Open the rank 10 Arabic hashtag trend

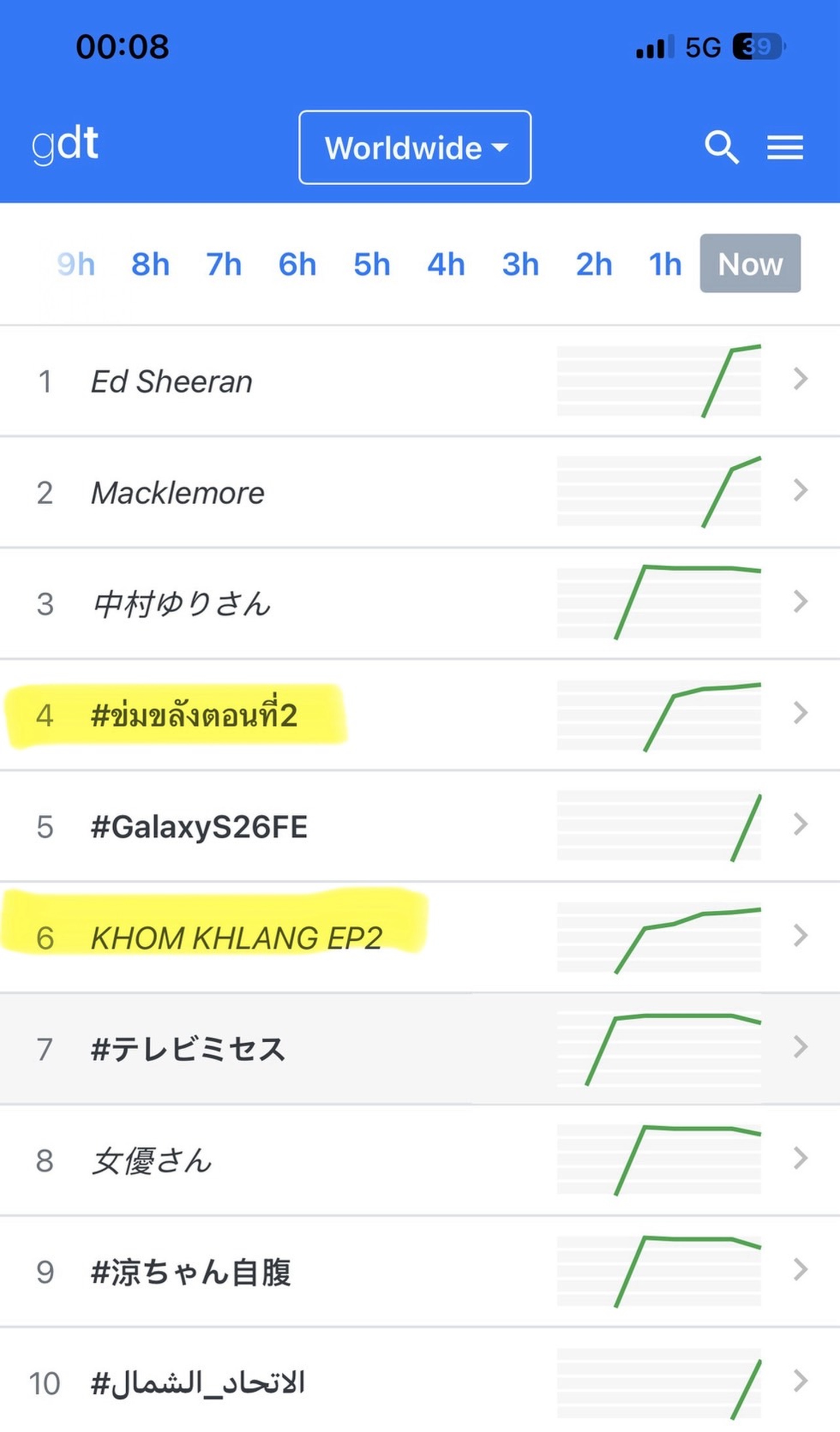point(198,1383)
